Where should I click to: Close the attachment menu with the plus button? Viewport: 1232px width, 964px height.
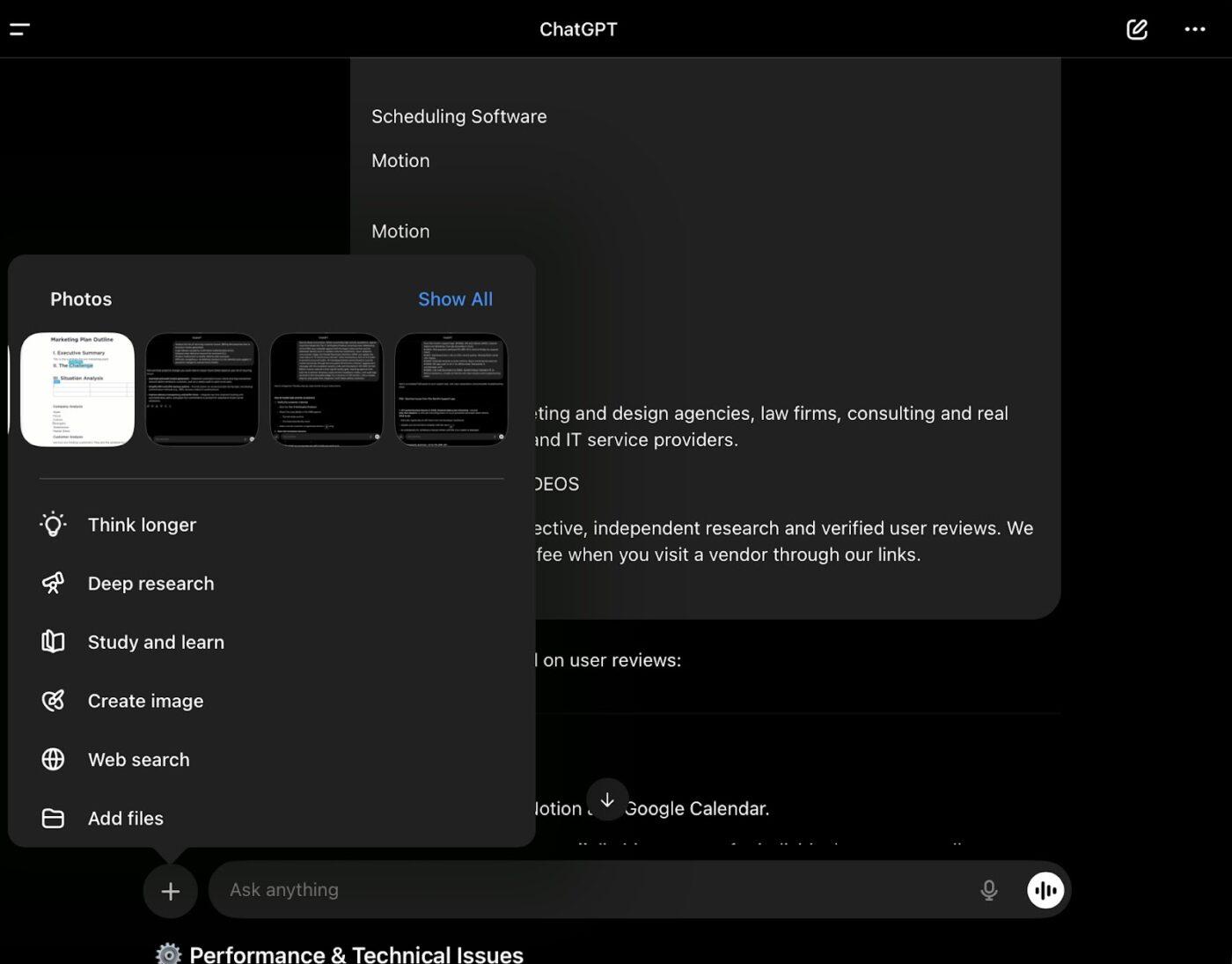[170, 890]
